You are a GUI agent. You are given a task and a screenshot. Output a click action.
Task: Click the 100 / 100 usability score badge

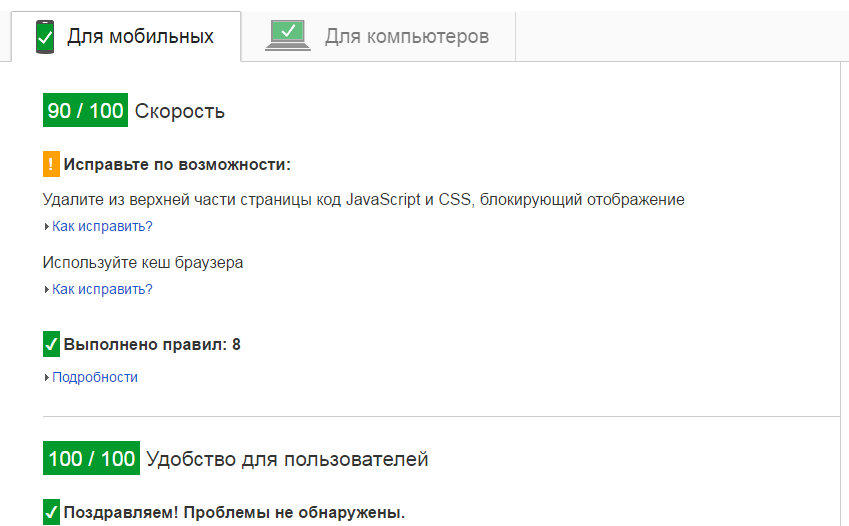91,459
